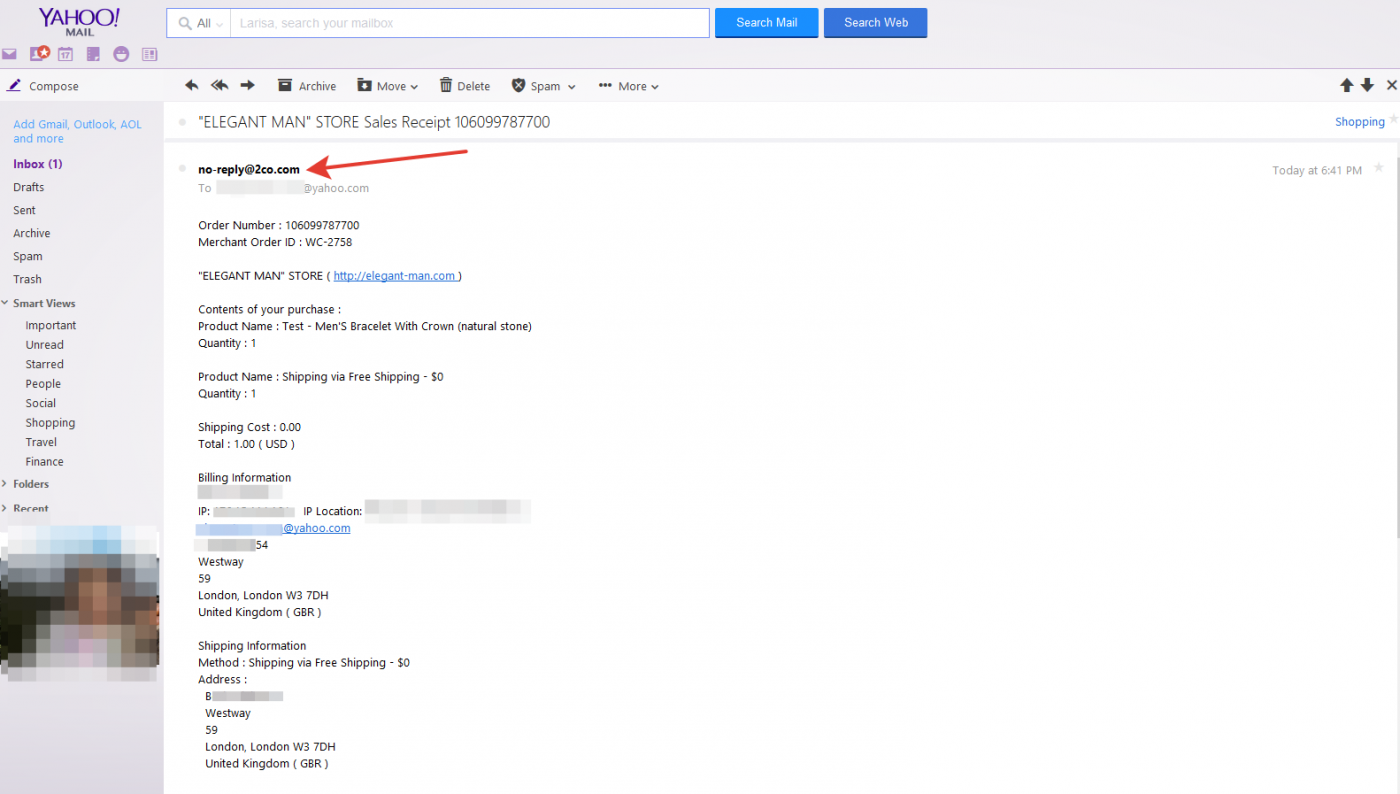Viewport: 1400px width, 794px height.
Task: Close the open message with the X
Action: 1391,86
